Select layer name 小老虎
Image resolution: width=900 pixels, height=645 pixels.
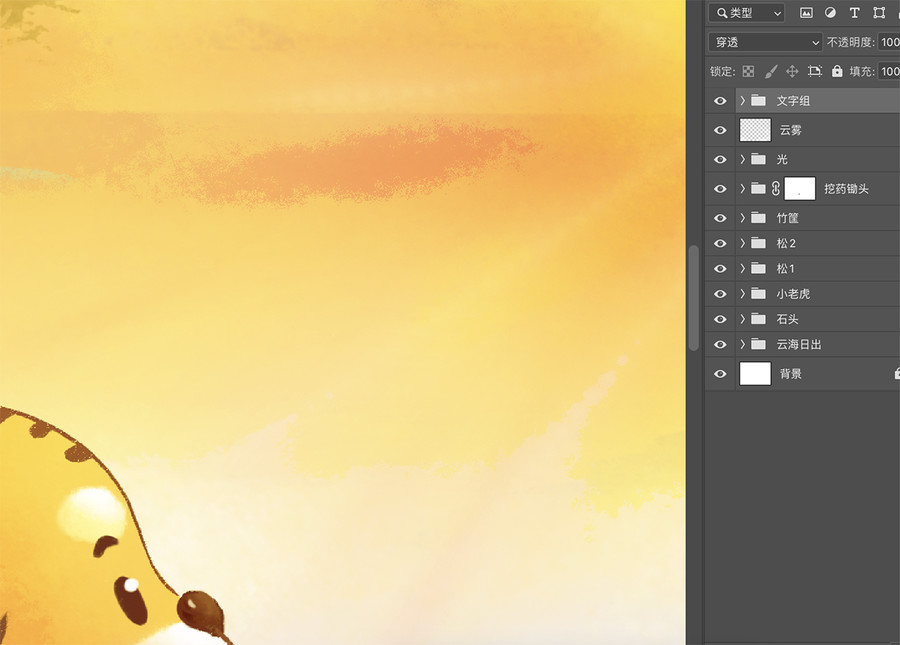793,294
